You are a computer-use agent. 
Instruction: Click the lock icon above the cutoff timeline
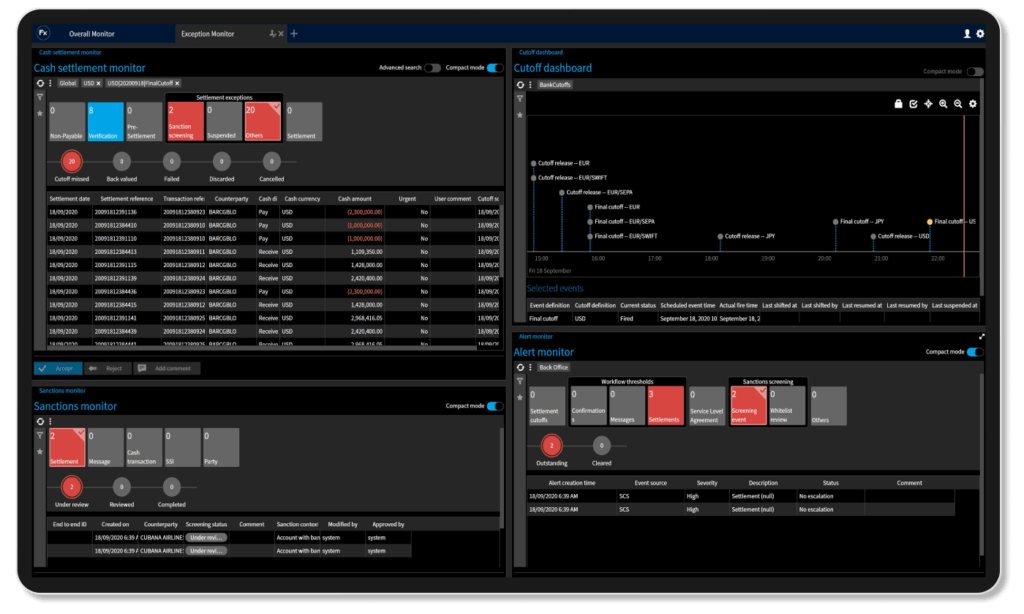coord(898,105)
